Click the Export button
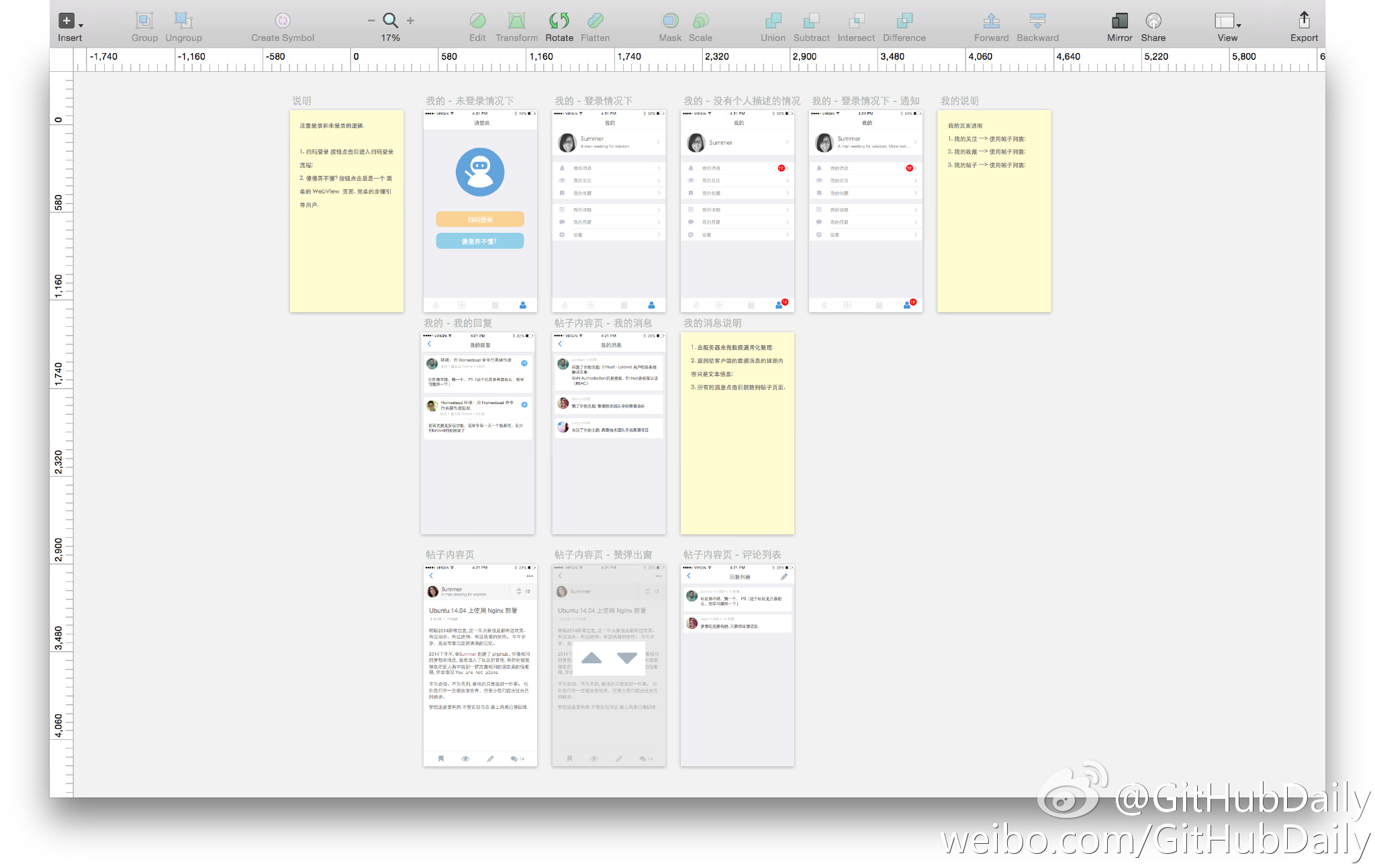 pyautogui.click(x=1304, y=21)
